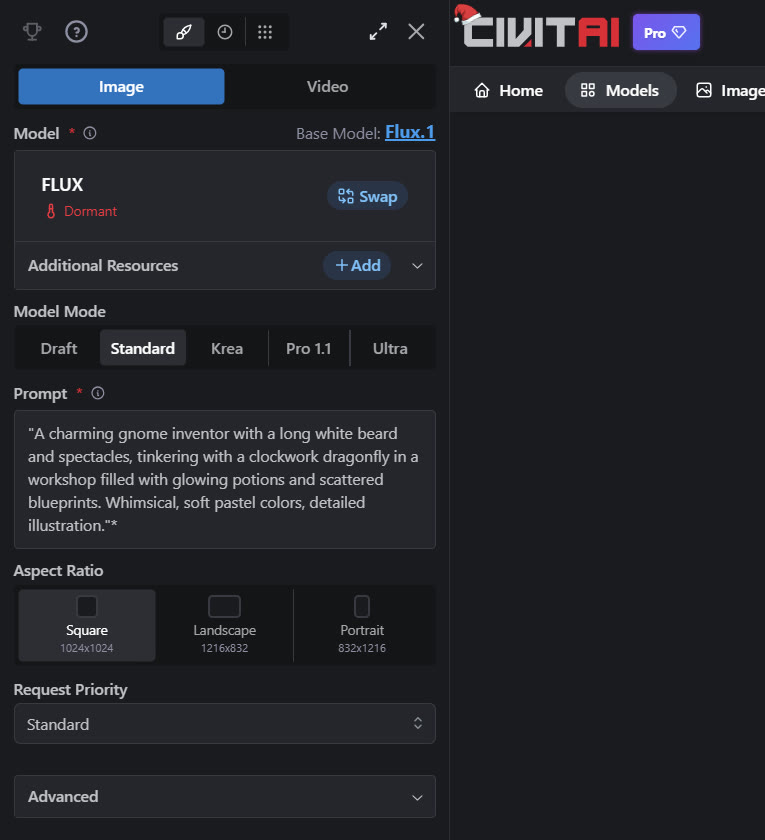Swap the FLUX model
Viewport: 765px width, 840px height.
coord(367,196)
